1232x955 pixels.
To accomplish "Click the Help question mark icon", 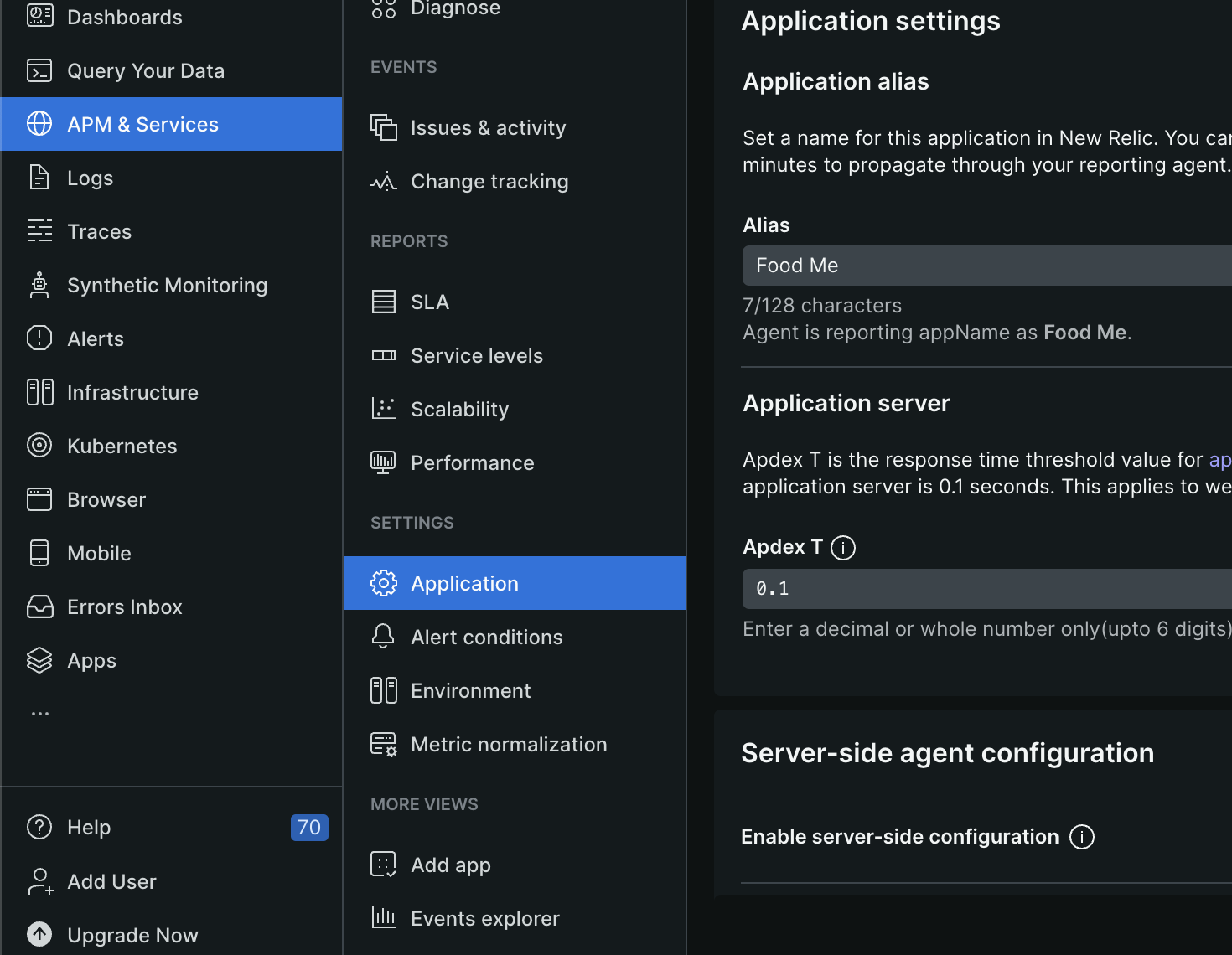I will point(39,827).
